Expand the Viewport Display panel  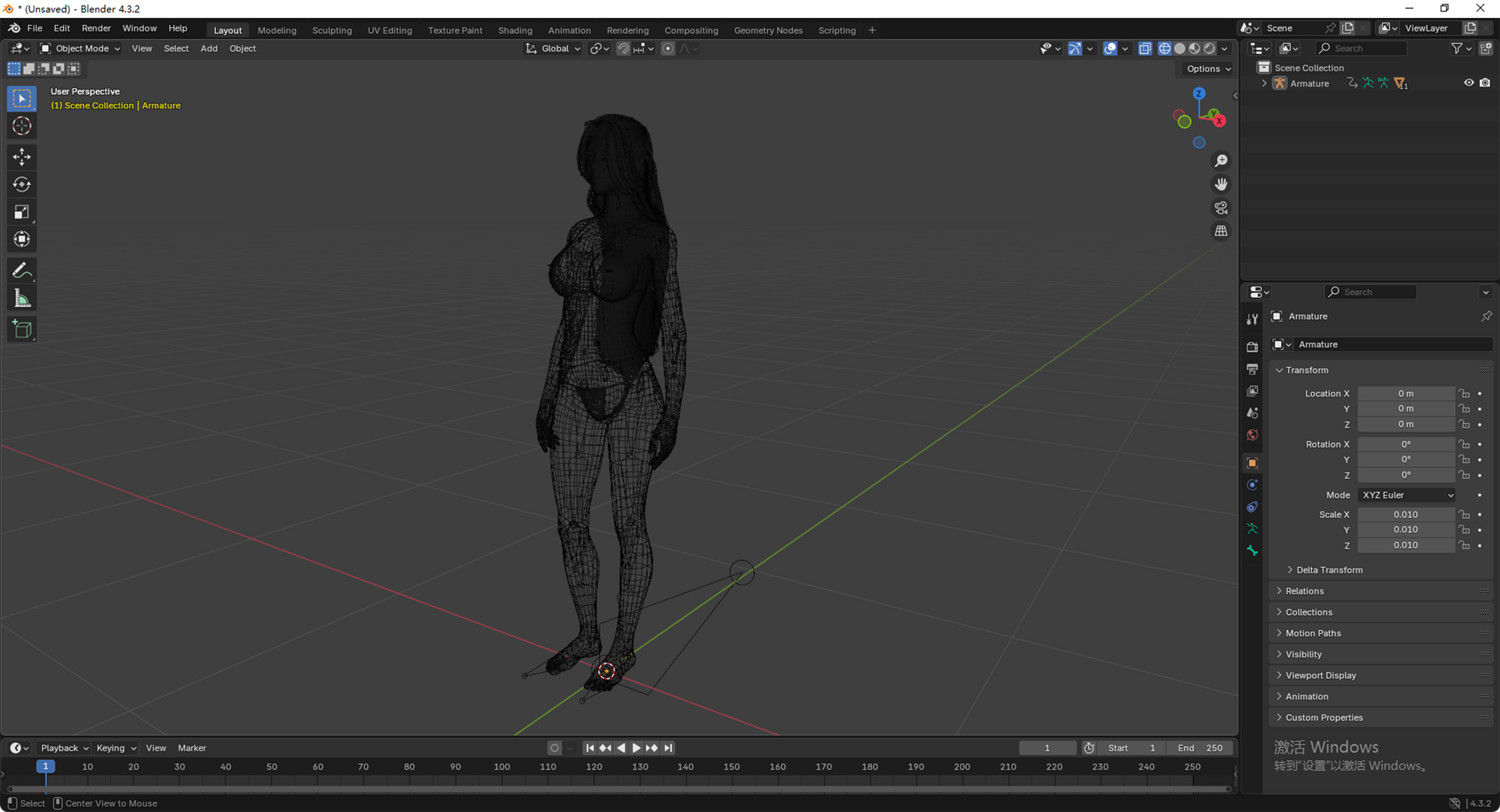(x=1381, y=675)
